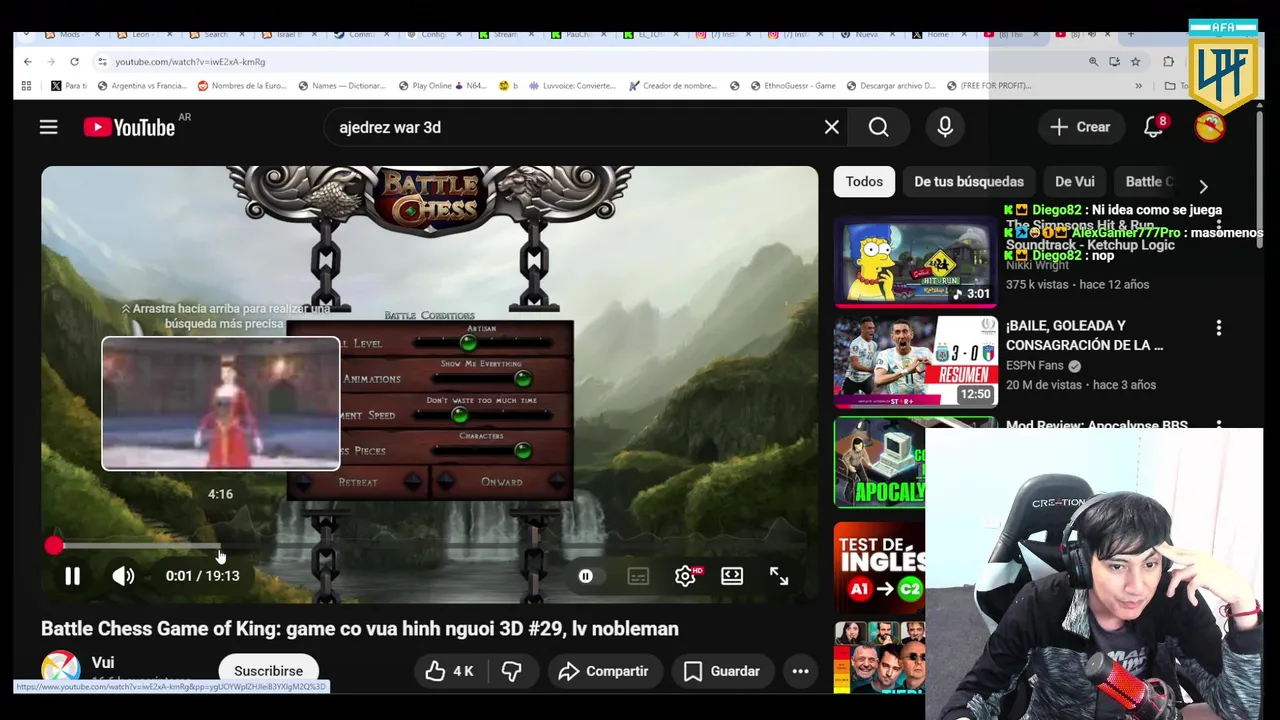This screenshot has width=1280, height=720.
Task: Switch to the Home browser tab
Action: pyautogui.click(x=937, y=34)
